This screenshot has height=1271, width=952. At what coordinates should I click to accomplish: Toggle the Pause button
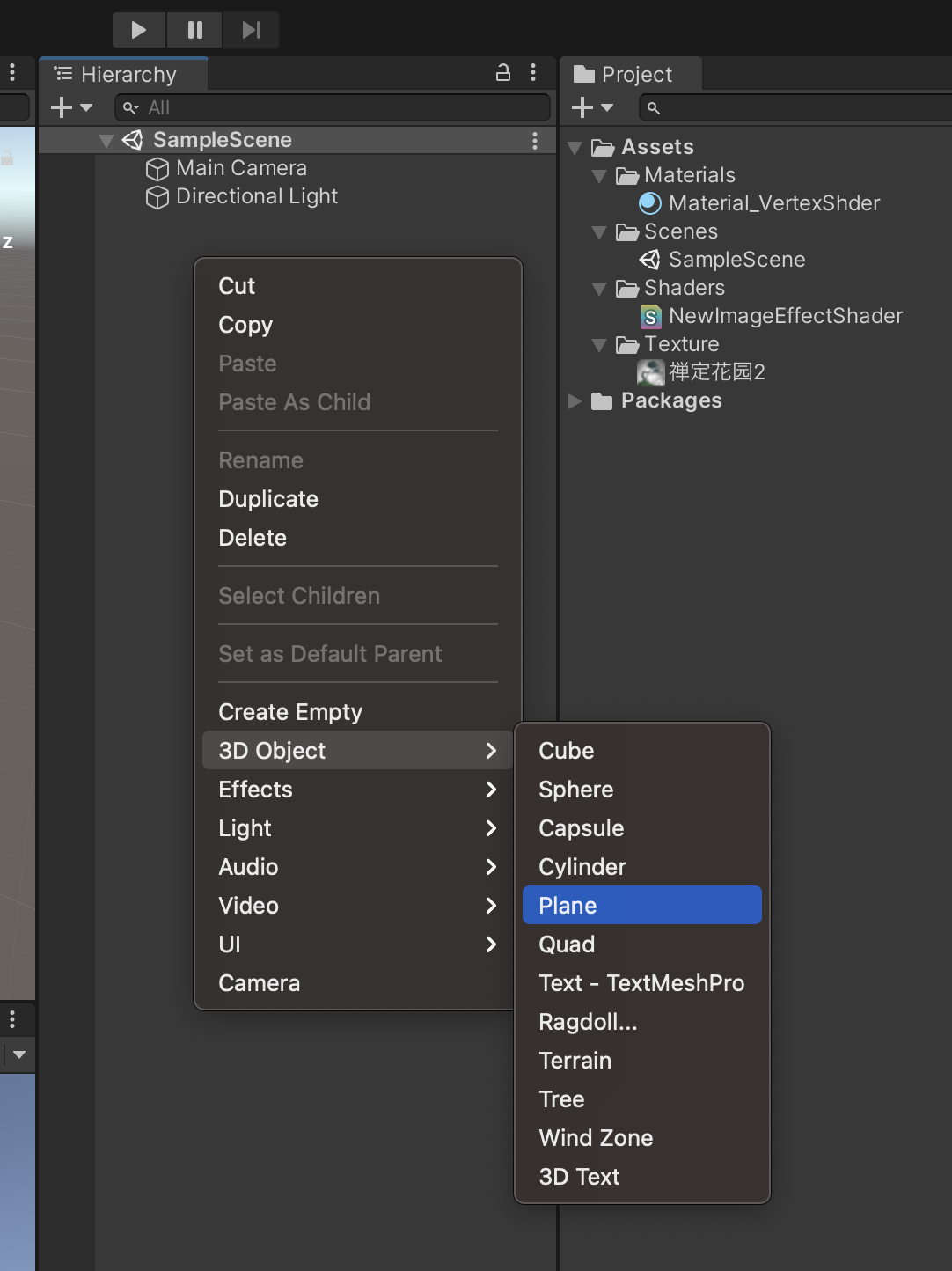[x=194, y=28]
